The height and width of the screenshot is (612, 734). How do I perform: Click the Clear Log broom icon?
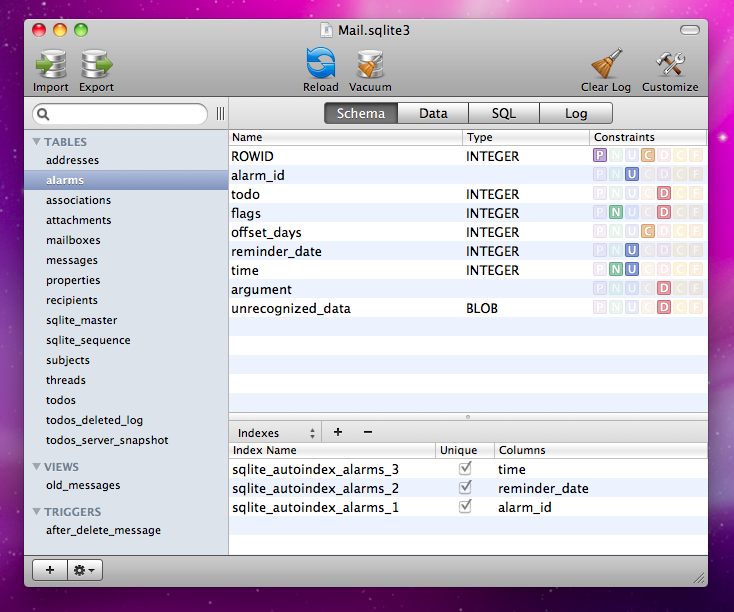[606, 63]
